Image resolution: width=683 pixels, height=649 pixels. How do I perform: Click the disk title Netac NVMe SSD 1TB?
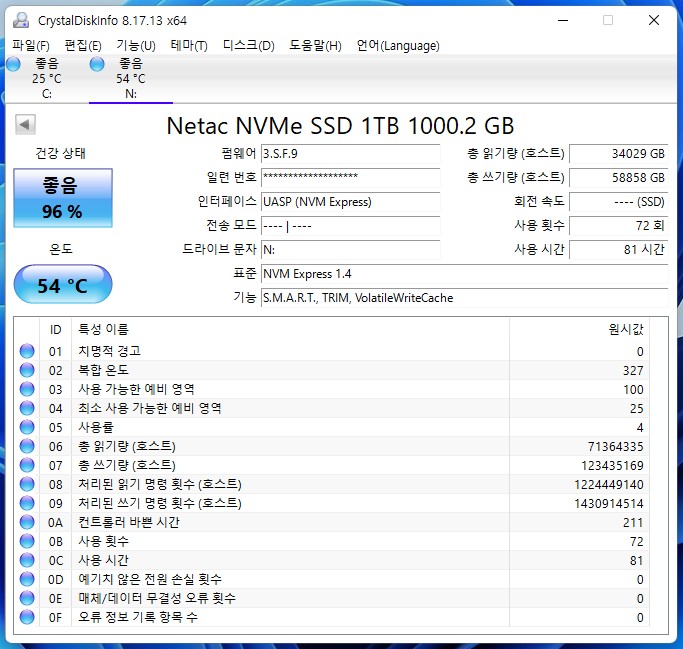coord(340,126)
